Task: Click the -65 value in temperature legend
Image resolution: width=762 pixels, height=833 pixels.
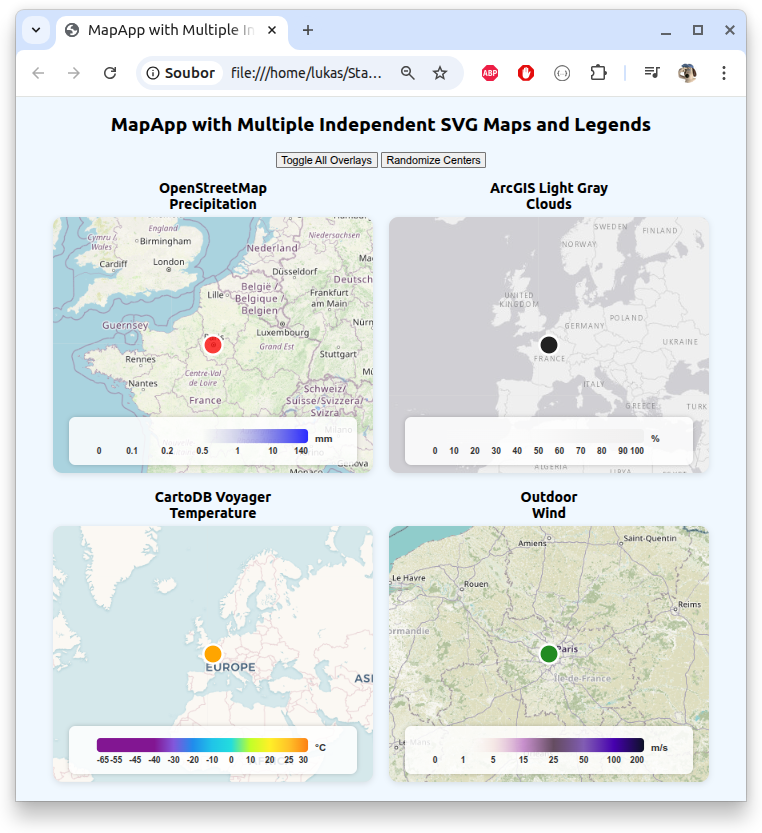Action: click(103, 760)
